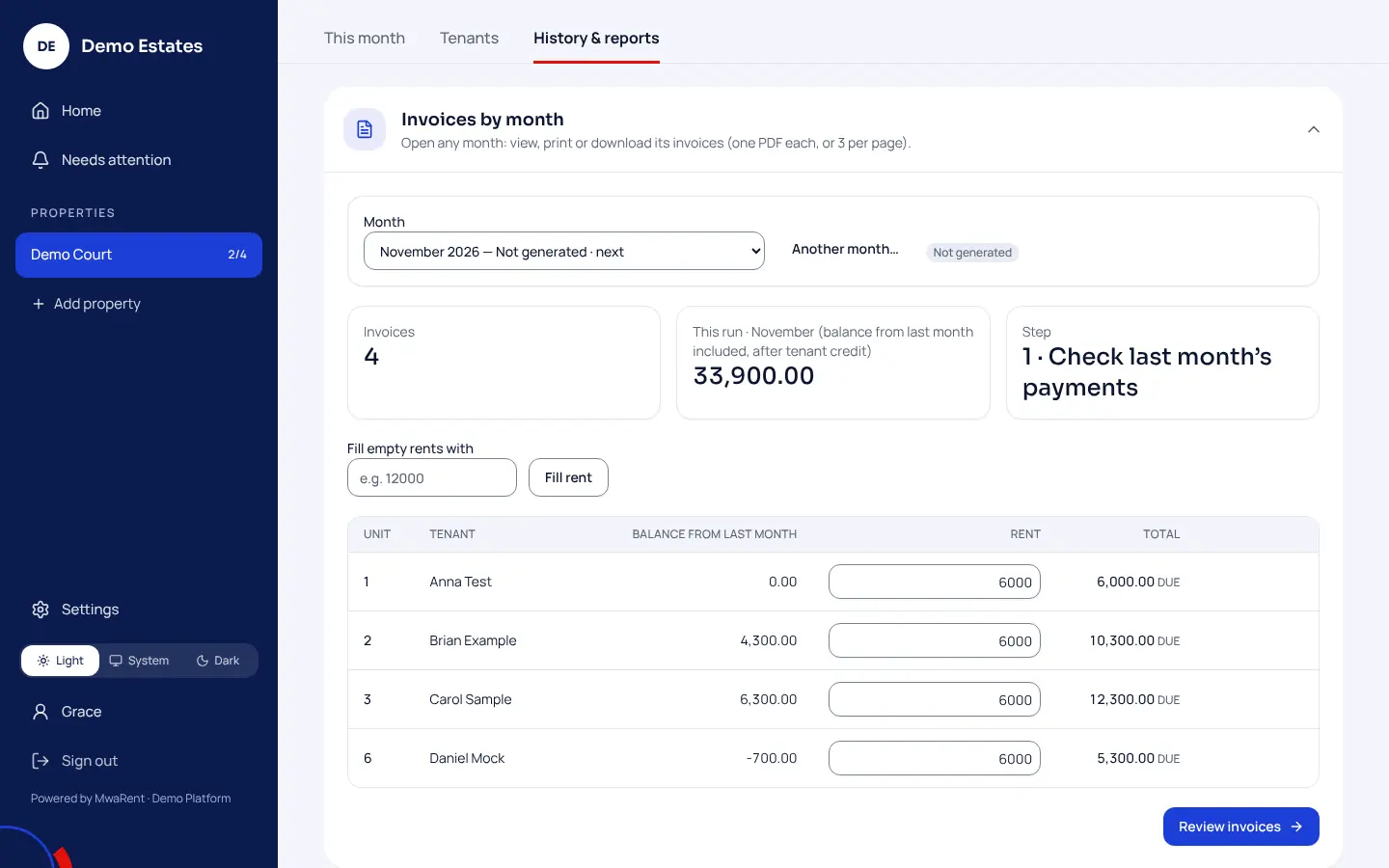Open the Month dropdown
The height and width of the screenshot is (868, 1389).
[564, 251]
